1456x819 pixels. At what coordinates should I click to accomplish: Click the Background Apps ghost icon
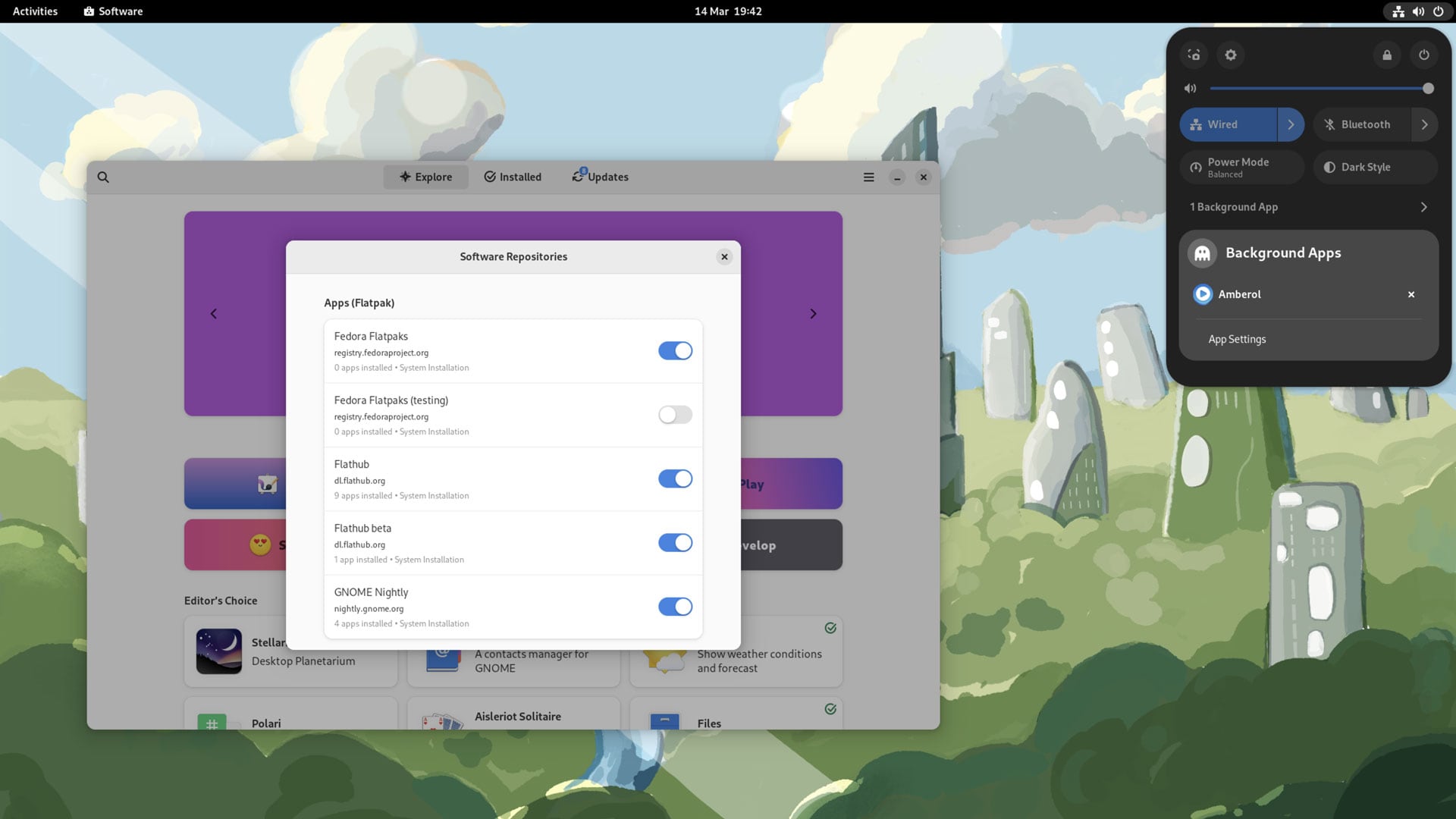tap(1203, 253)
